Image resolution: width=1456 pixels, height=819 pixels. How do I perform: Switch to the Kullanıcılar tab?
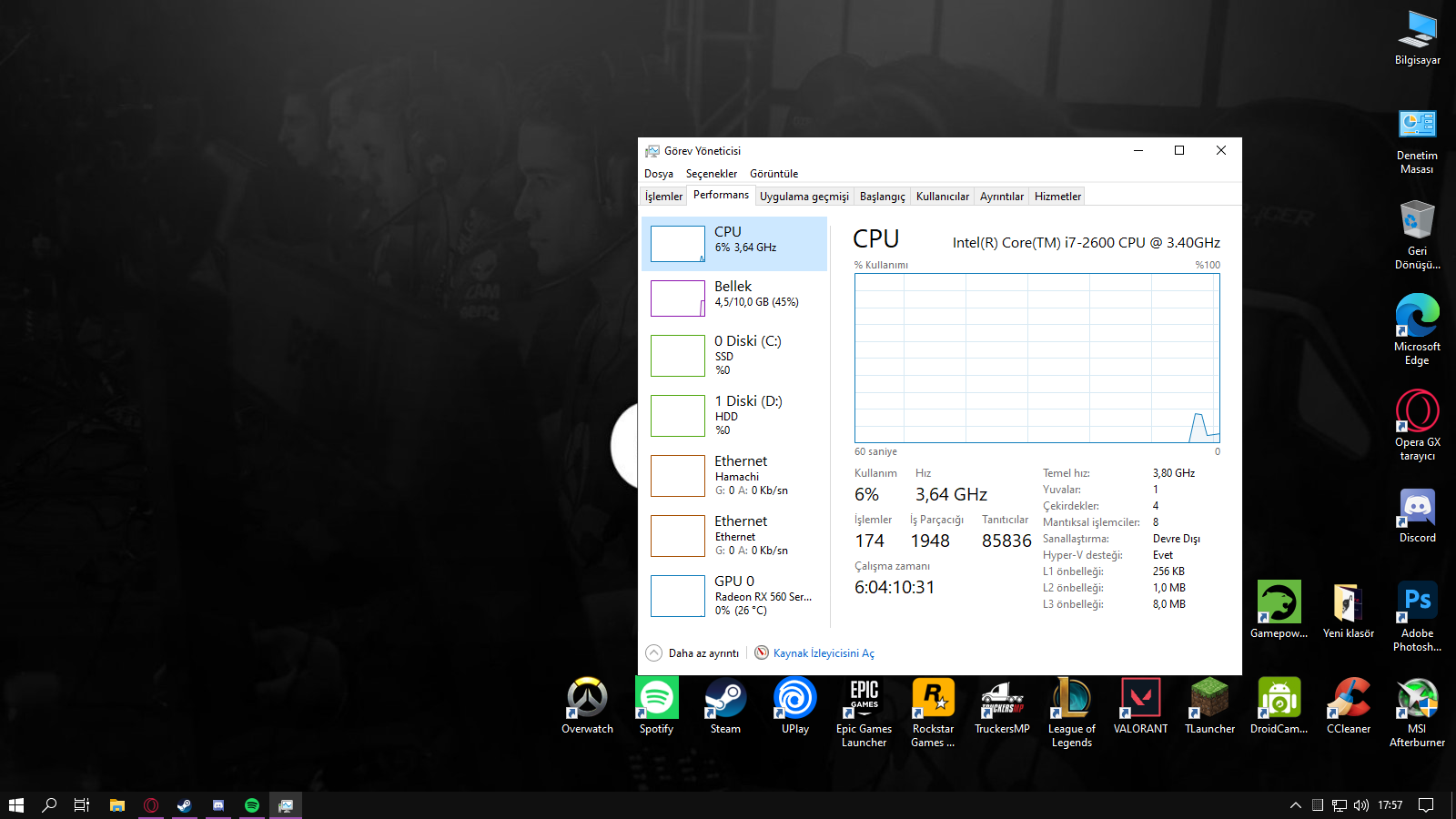(x=943, y=197)
